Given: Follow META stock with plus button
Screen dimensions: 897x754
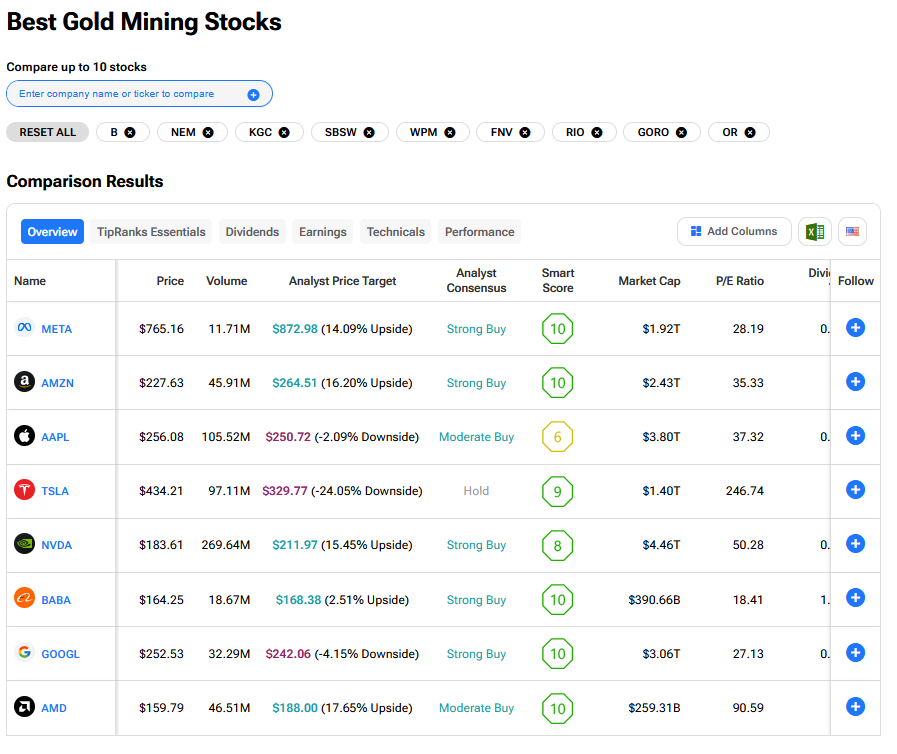Looking at the screenshot, I should 855,328.
